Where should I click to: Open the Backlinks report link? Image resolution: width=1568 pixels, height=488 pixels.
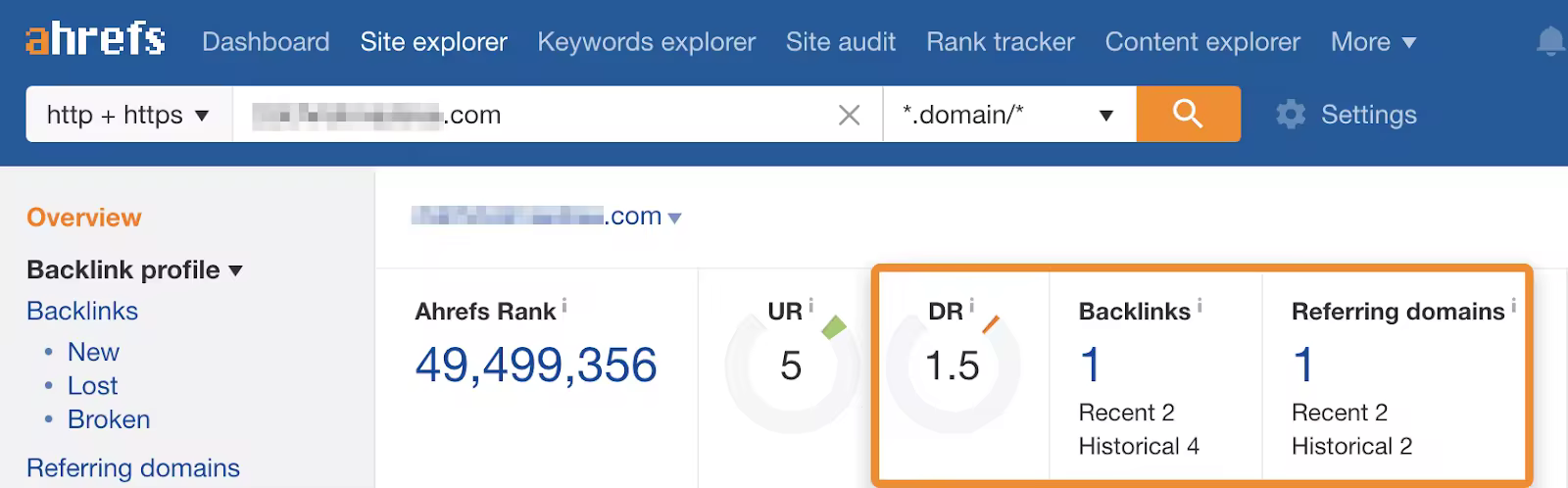point(82,311)
